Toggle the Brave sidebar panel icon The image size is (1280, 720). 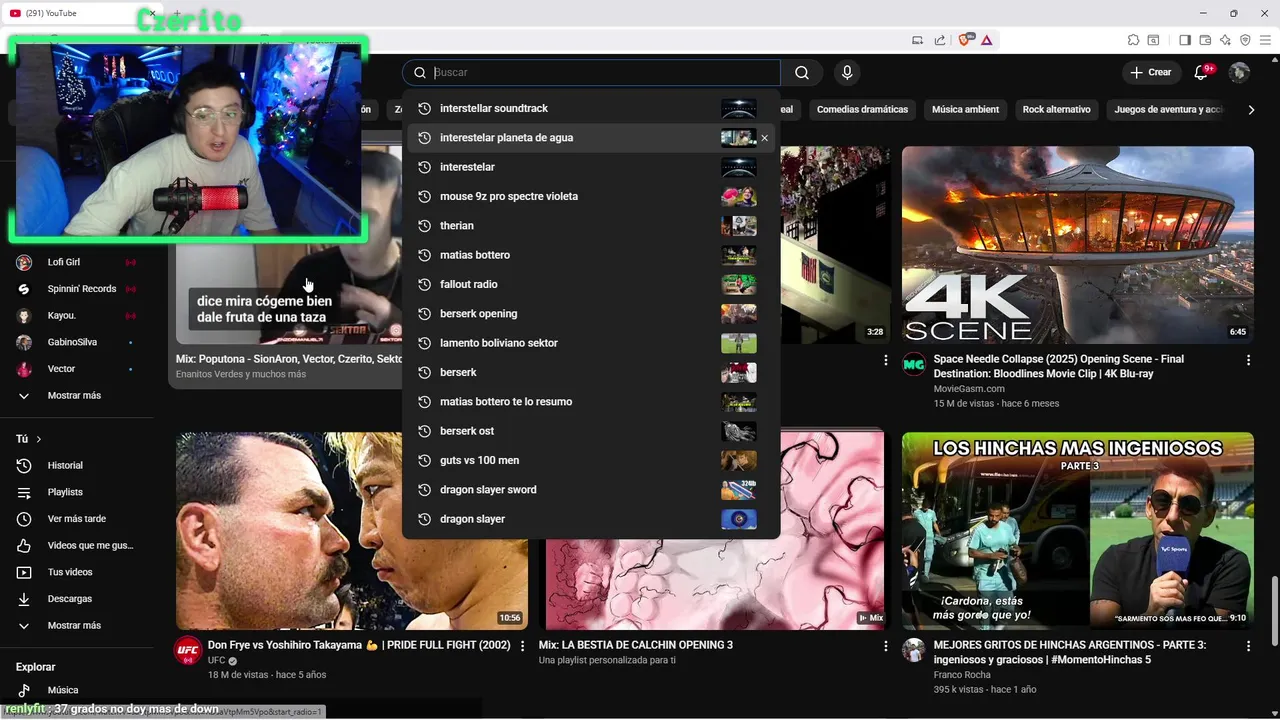pyautogui.click(x=1185, y=40)
